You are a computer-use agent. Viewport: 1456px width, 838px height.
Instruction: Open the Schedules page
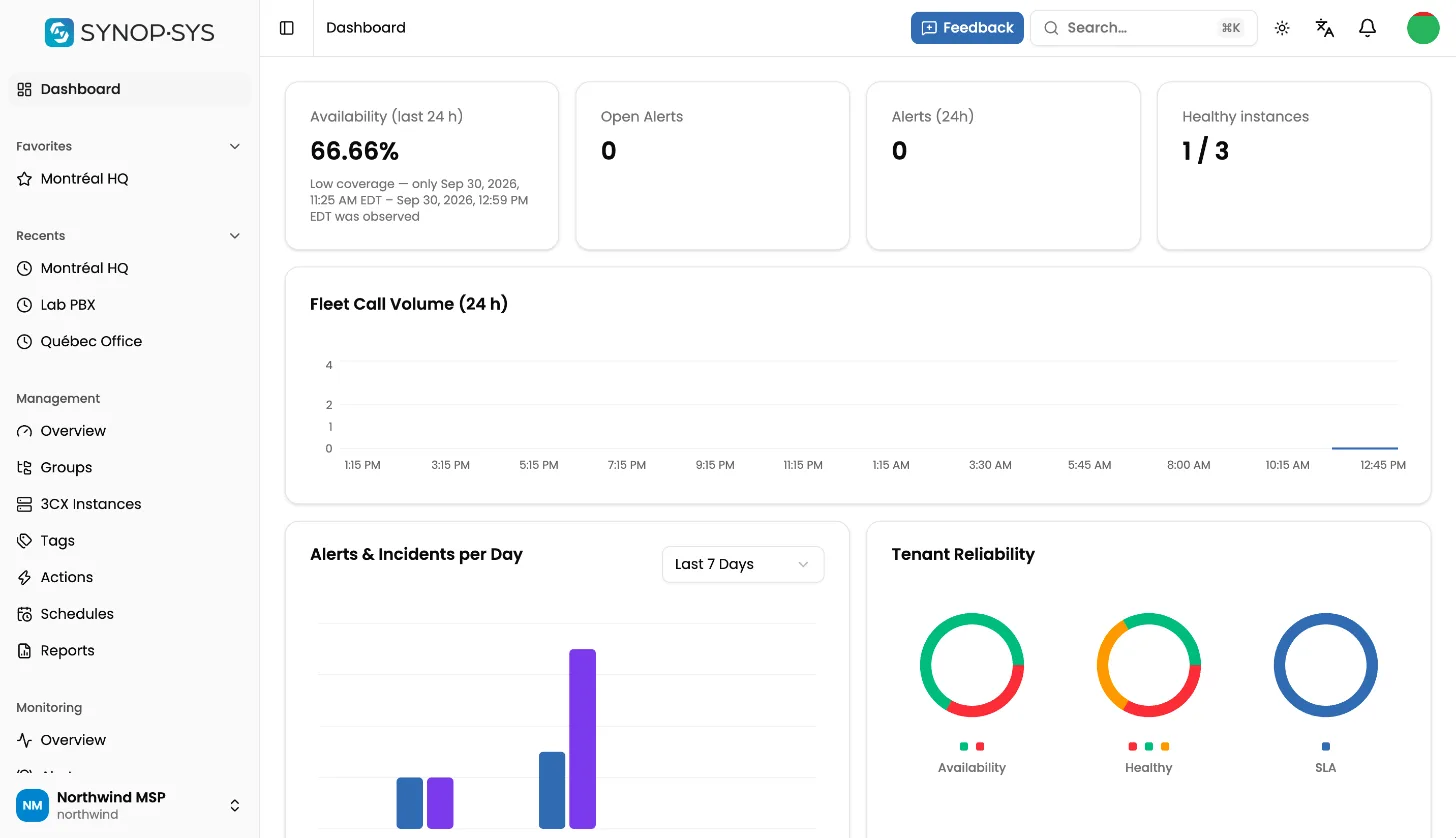(130, 614)
